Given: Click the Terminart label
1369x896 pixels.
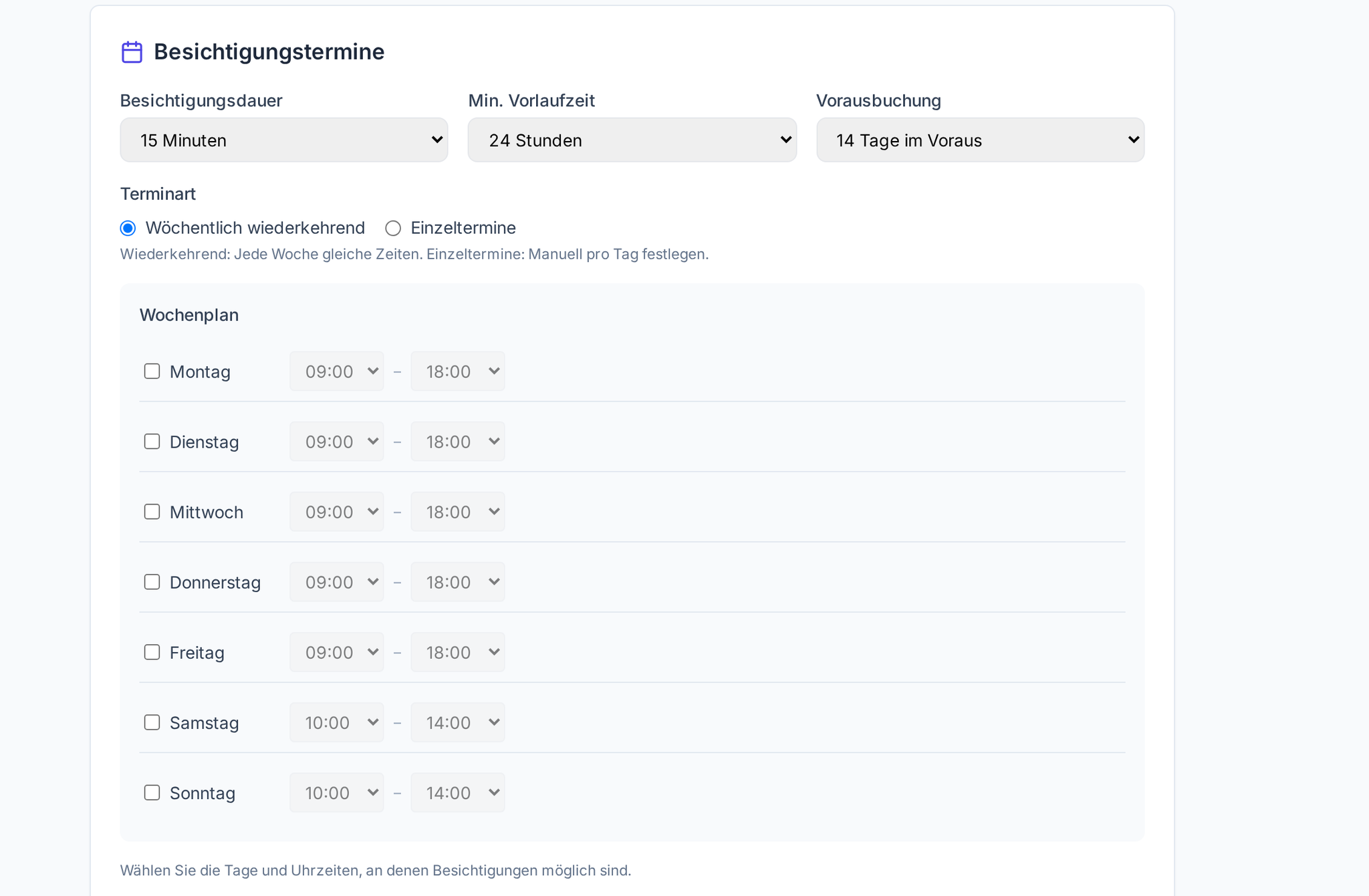Looking at the screenshot, I should click(x=158, y=194).
